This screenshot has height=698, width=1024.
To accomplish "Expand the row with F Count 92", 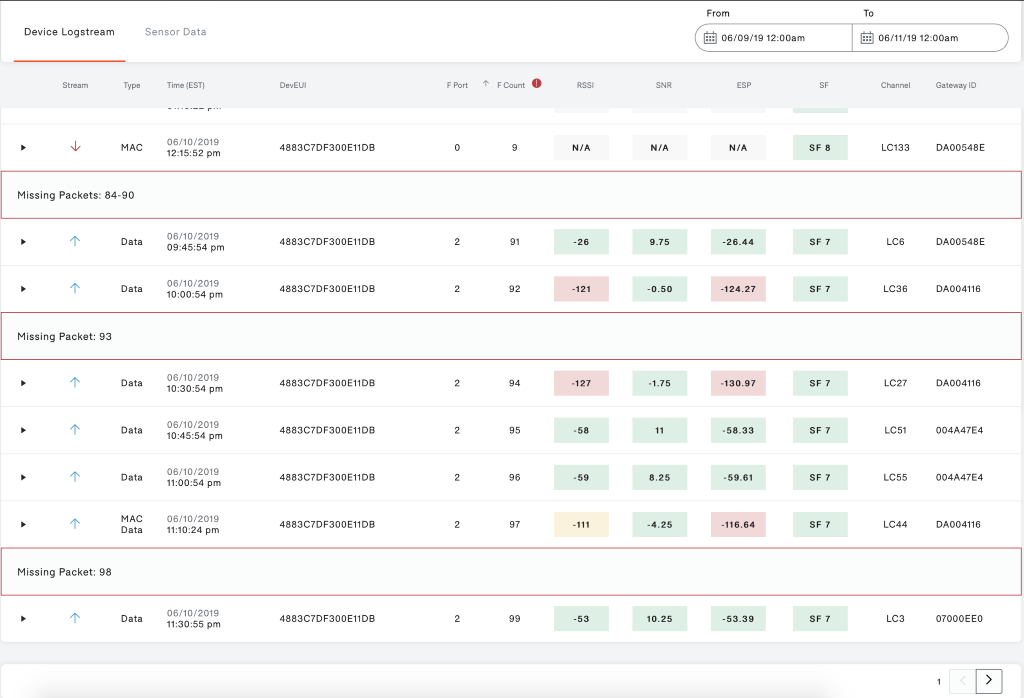I will point(23,289).
